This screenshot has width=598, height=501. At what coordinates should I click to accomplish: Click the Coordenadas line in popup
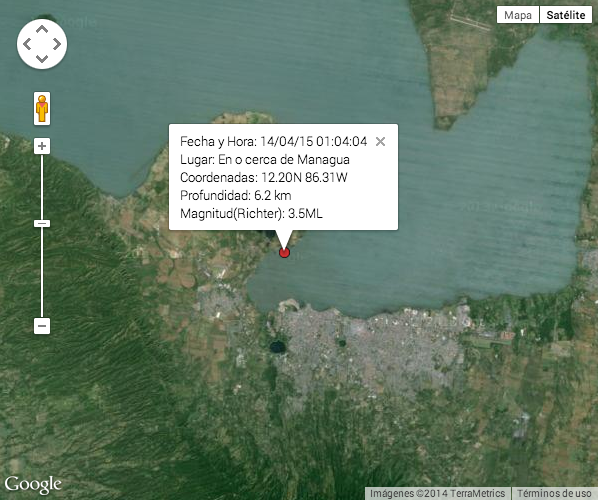(x=264, y=177)
